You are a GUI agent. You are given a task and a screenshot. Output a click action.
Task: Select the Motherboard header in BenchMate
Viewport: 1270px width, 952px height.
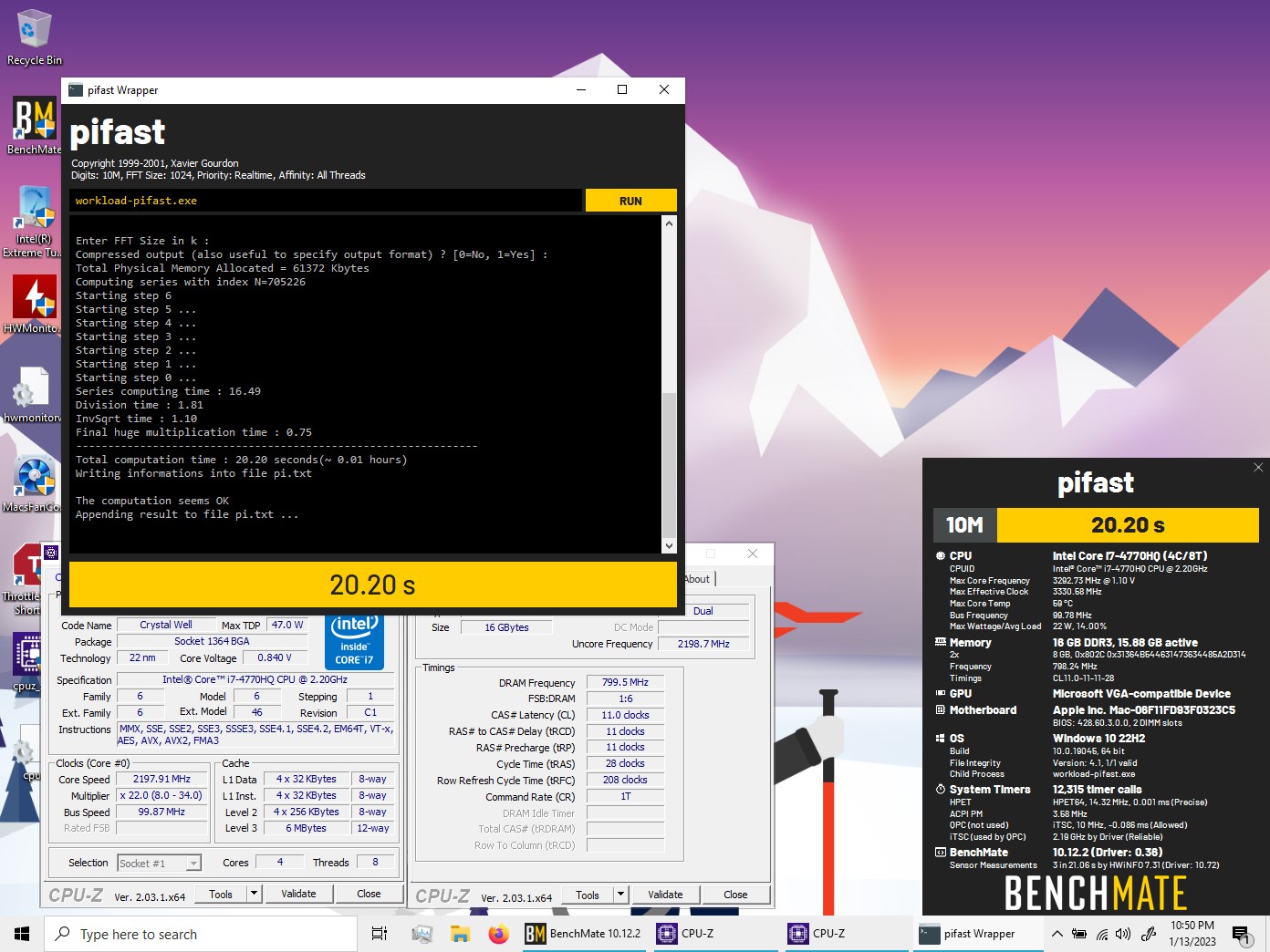click(x=983, y=709)
